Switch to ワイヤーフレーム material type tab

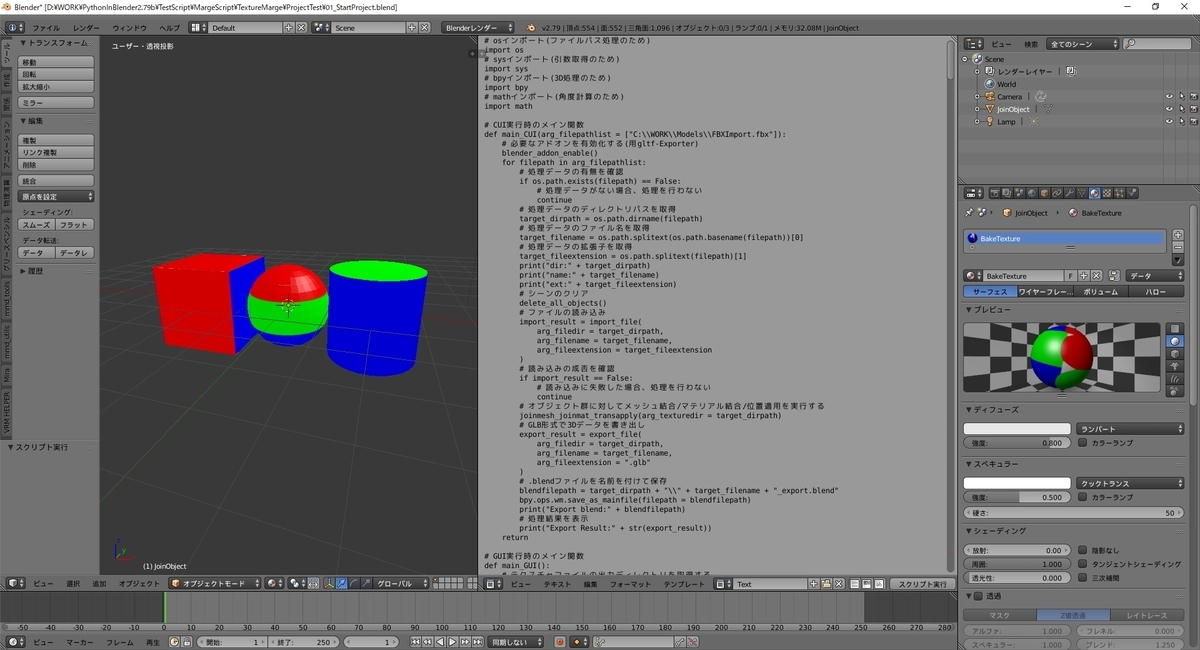click(x=1045, y=292)
